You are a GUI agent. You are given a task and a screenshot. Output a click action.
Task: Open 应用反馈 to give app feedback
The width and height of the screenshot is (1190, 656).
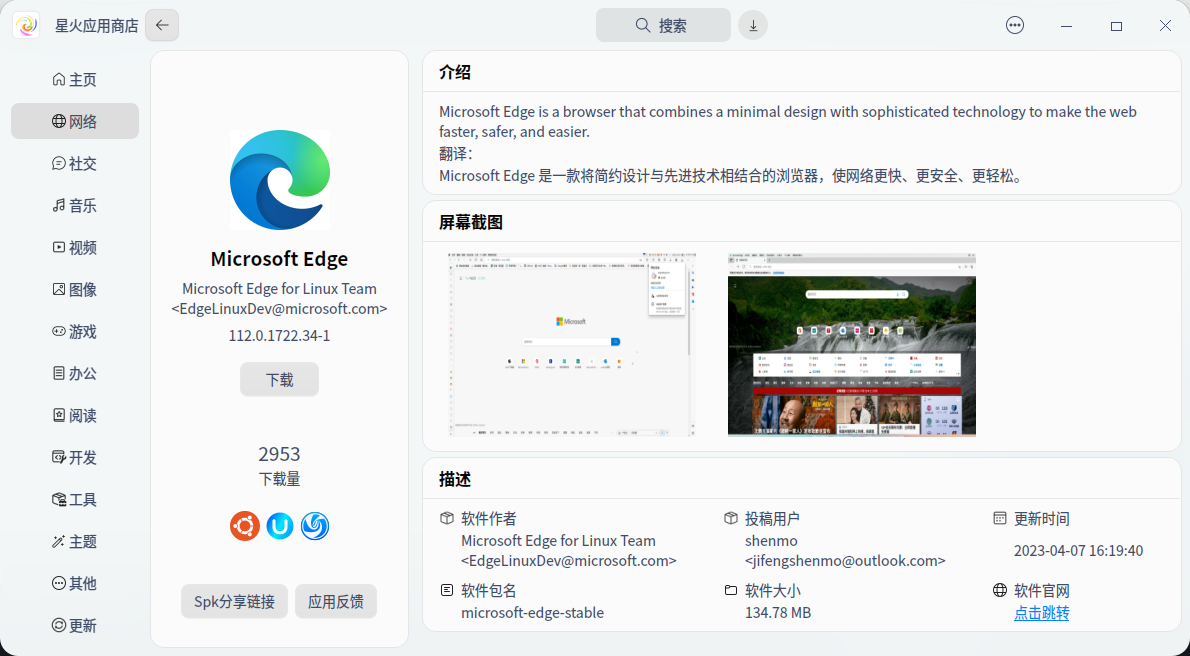336,601
